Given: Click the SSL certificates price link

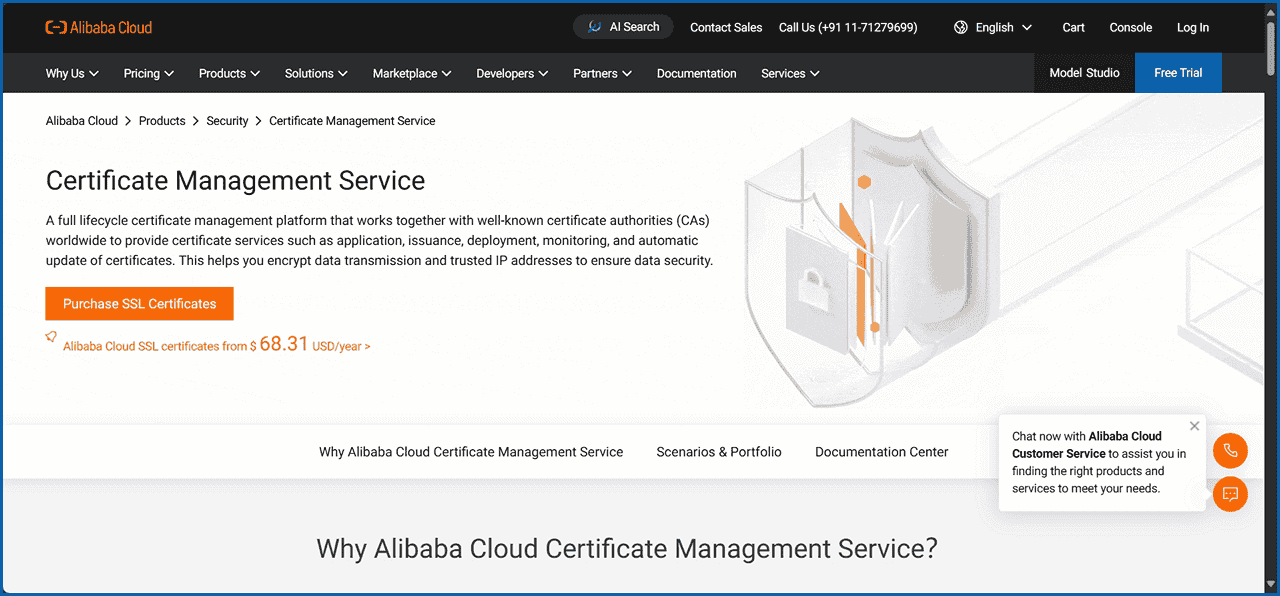Looking at the screenshot, I should pos(217,345).
